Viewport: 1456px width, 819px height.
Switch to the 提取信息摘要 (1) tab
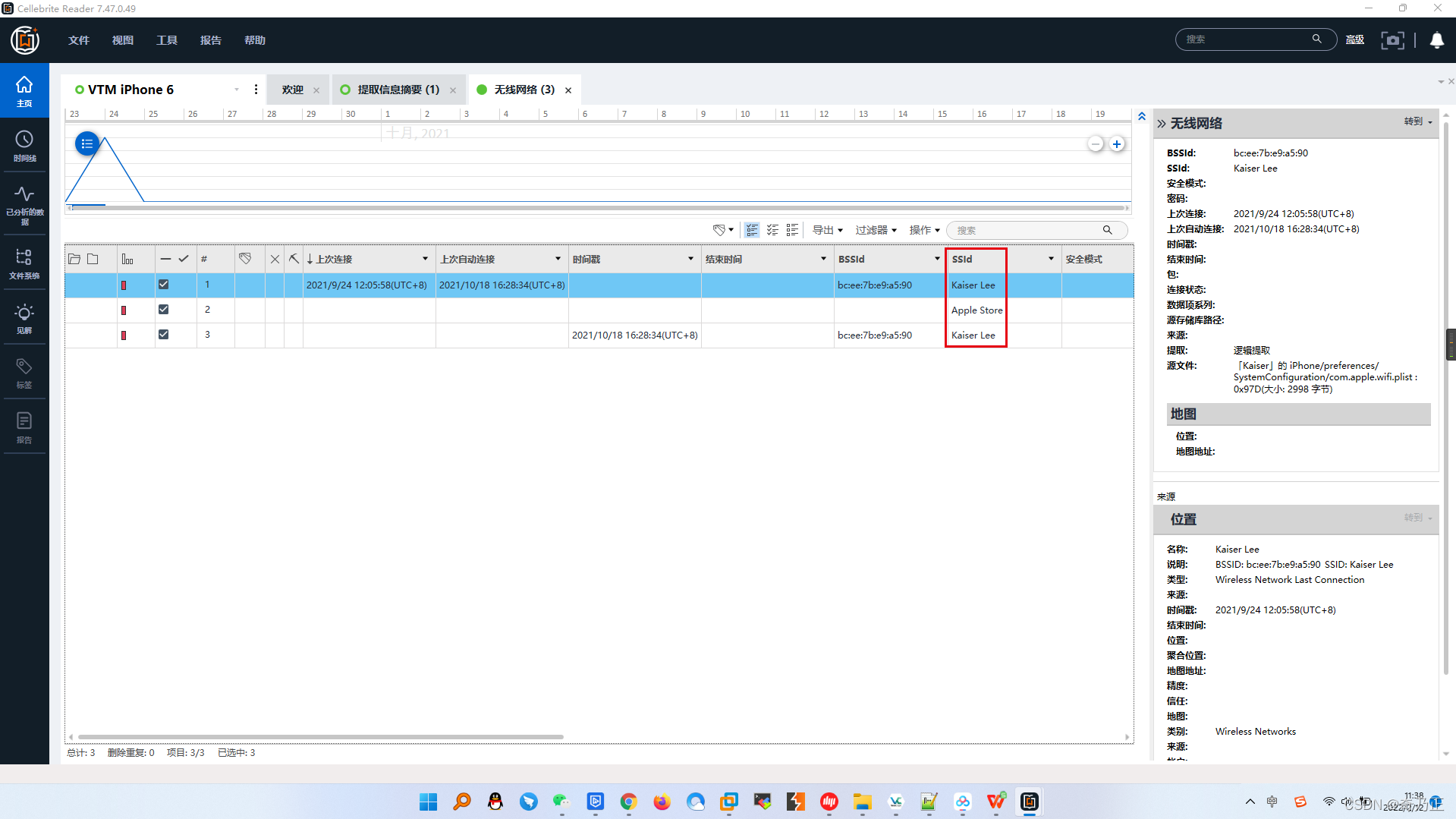pyautogui.click(x=398, y=90)
